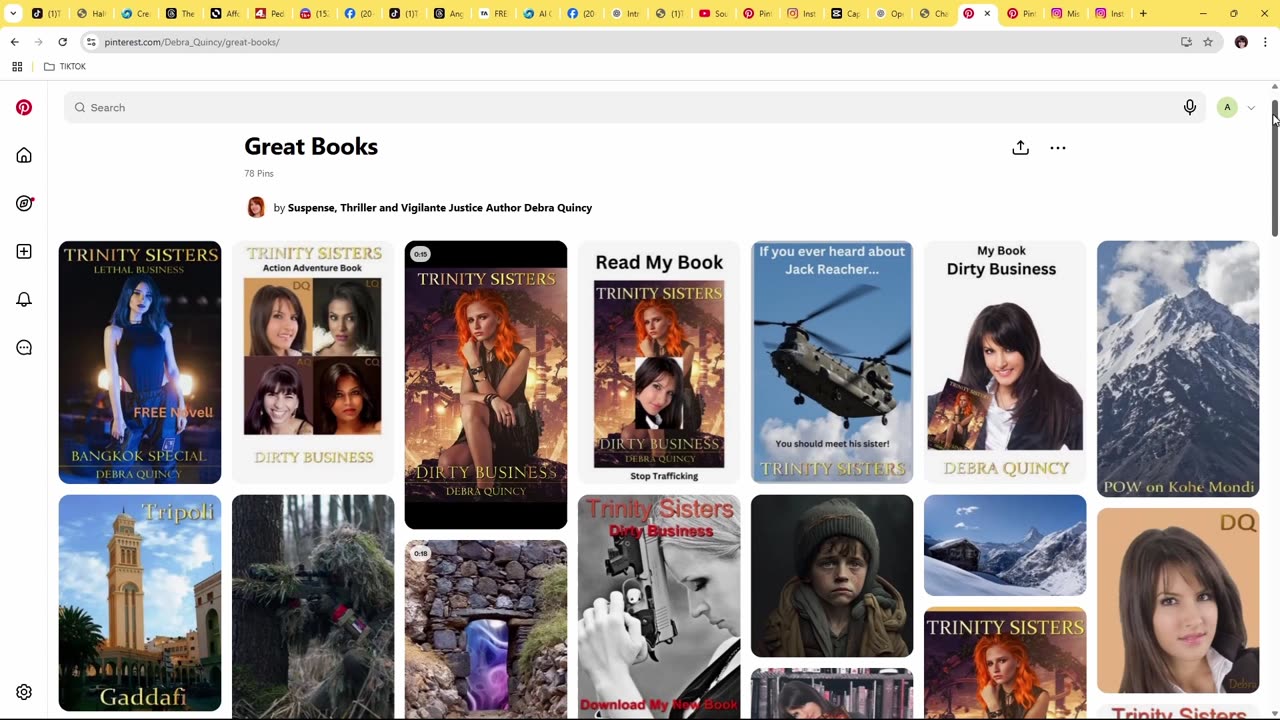Open the Bangkok Special Lethal Business pin
1280x720 pixels.
pos(140,362)
